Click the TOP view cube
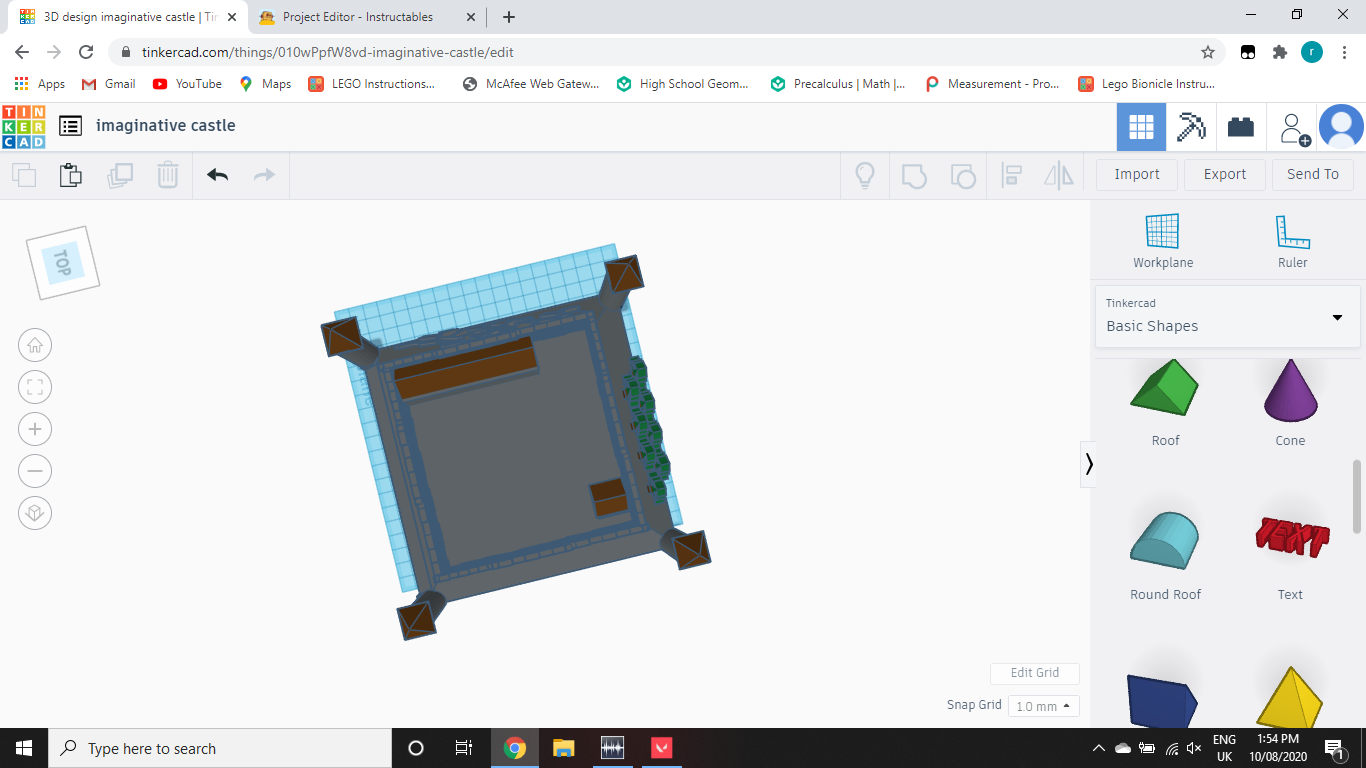The width and height of the screenshot is (1366, 768). pyautogui.click(x=62, y=263)
